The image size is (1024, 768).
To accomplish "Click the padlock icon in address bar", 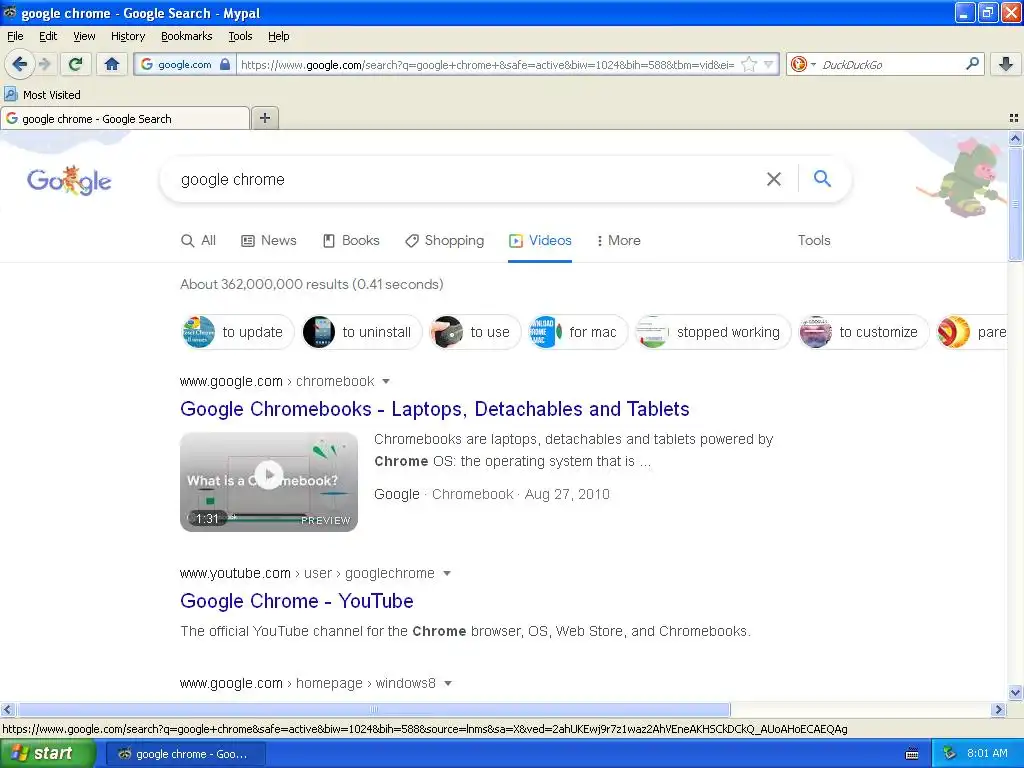I will tap(225, 64).
